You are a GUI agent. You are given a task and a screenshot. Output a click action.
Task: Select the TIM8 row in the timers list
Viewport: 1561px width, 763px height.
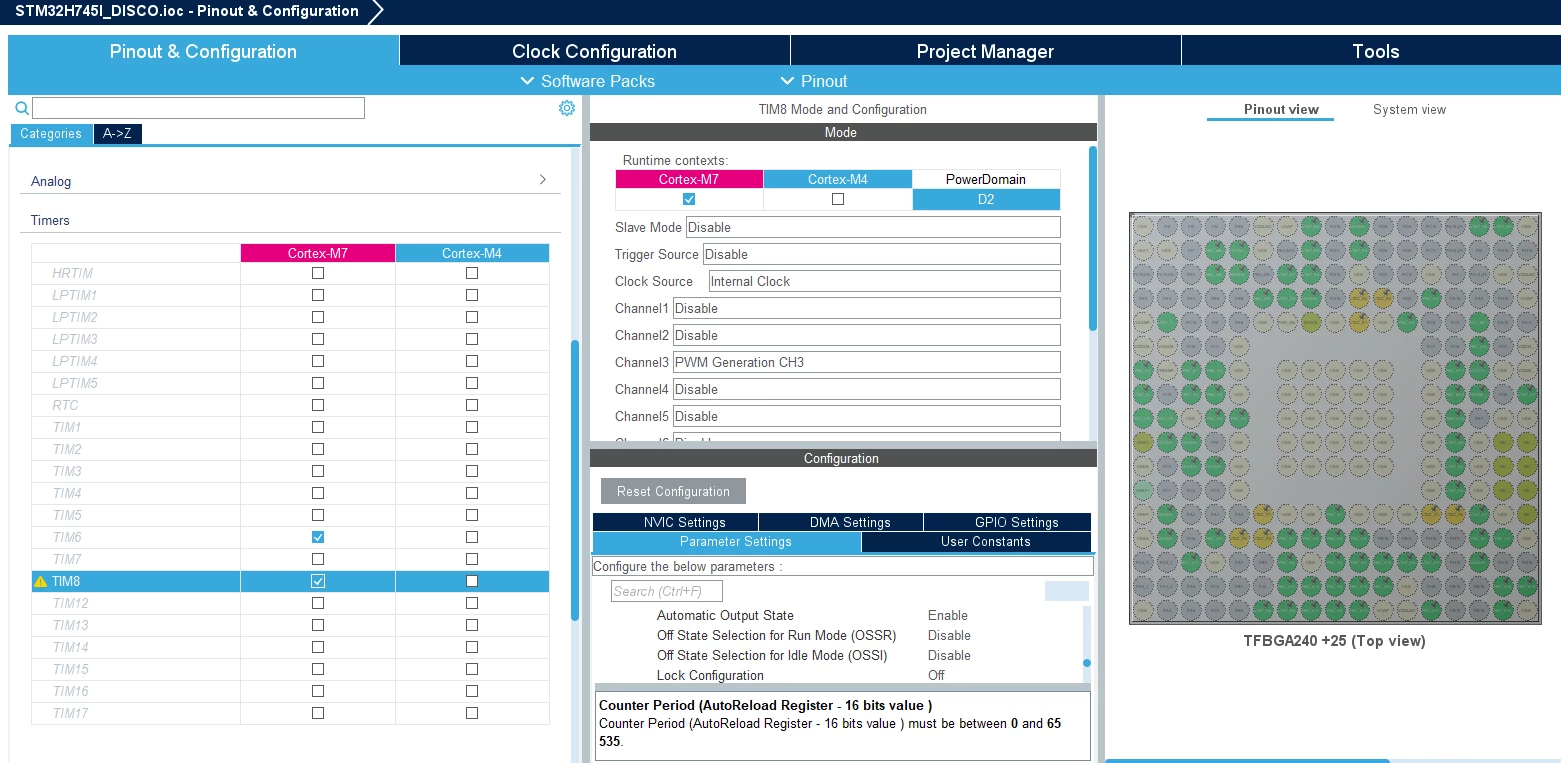click(x=290, y=581)
